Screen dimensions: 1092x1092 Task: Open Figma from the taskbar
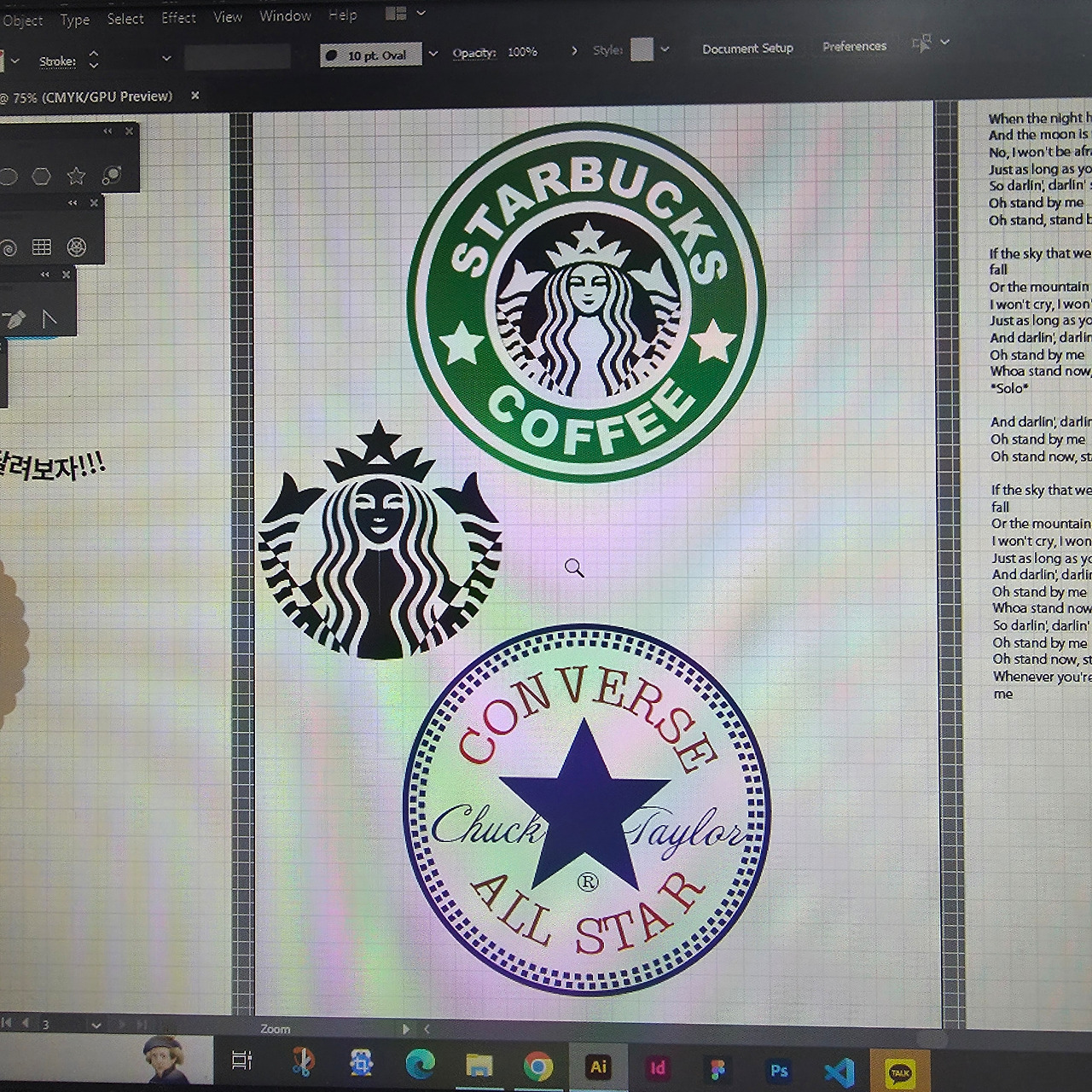[717, 1070]
